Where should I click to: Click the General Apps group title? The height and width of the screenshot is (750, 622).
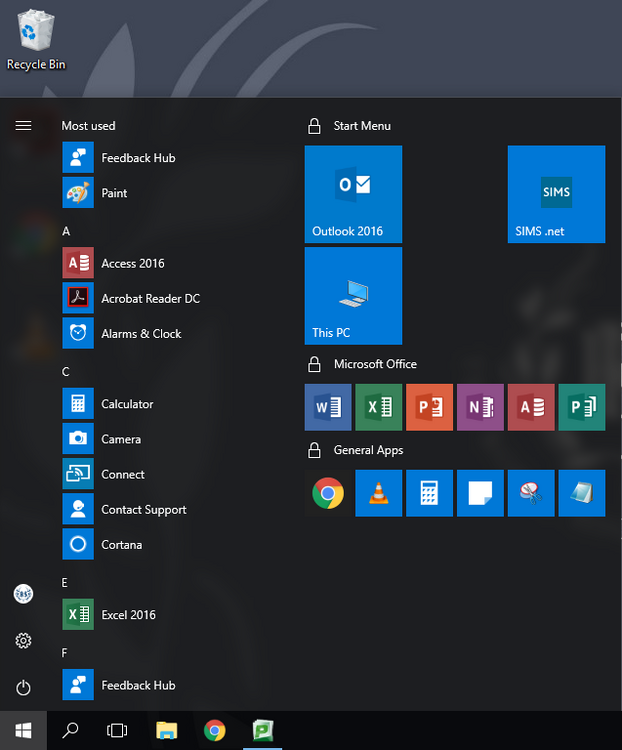tap(368, 450)
